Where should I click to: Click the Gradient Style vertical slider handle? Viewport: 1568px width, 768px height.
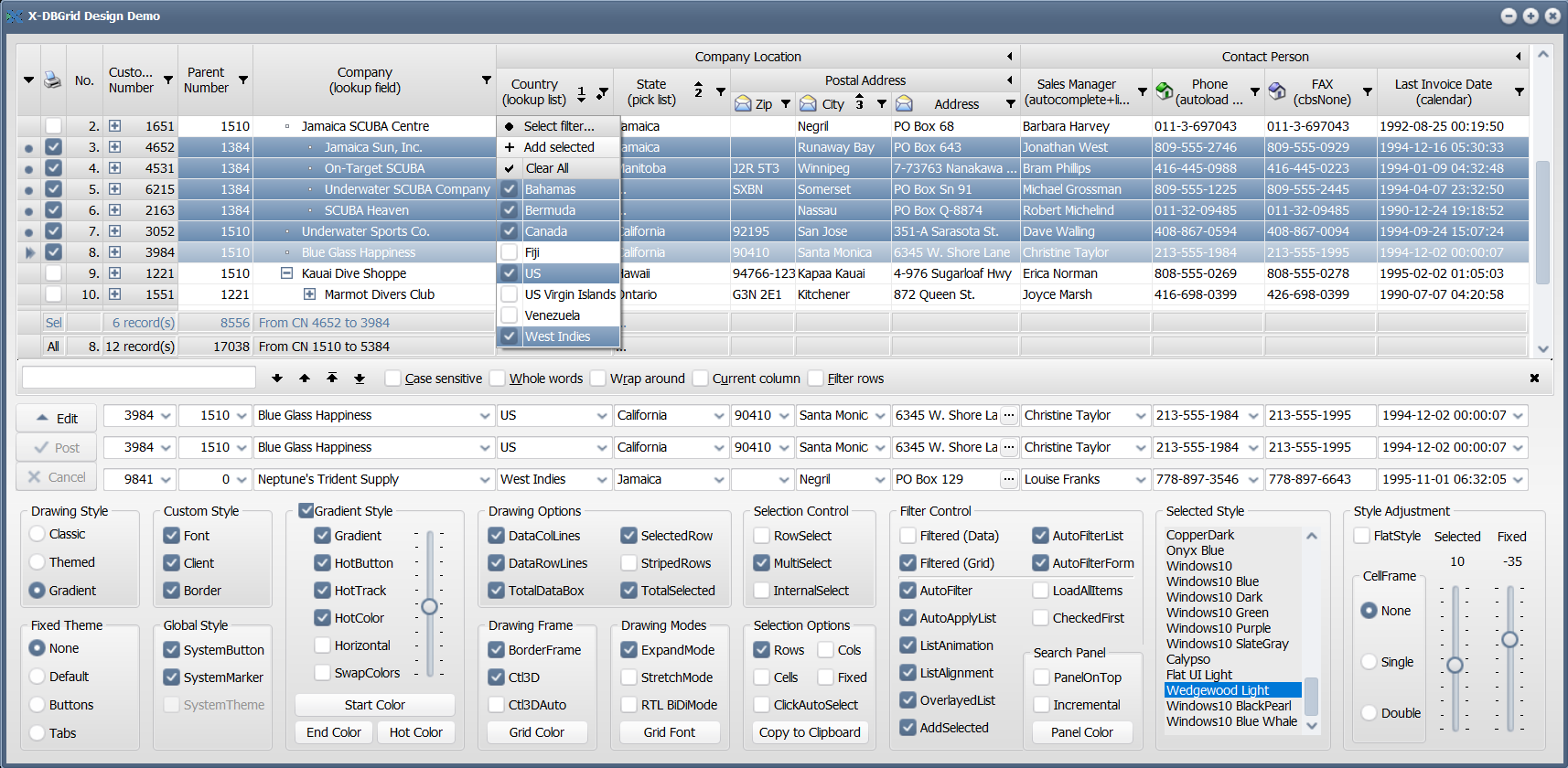click(429, 606)
